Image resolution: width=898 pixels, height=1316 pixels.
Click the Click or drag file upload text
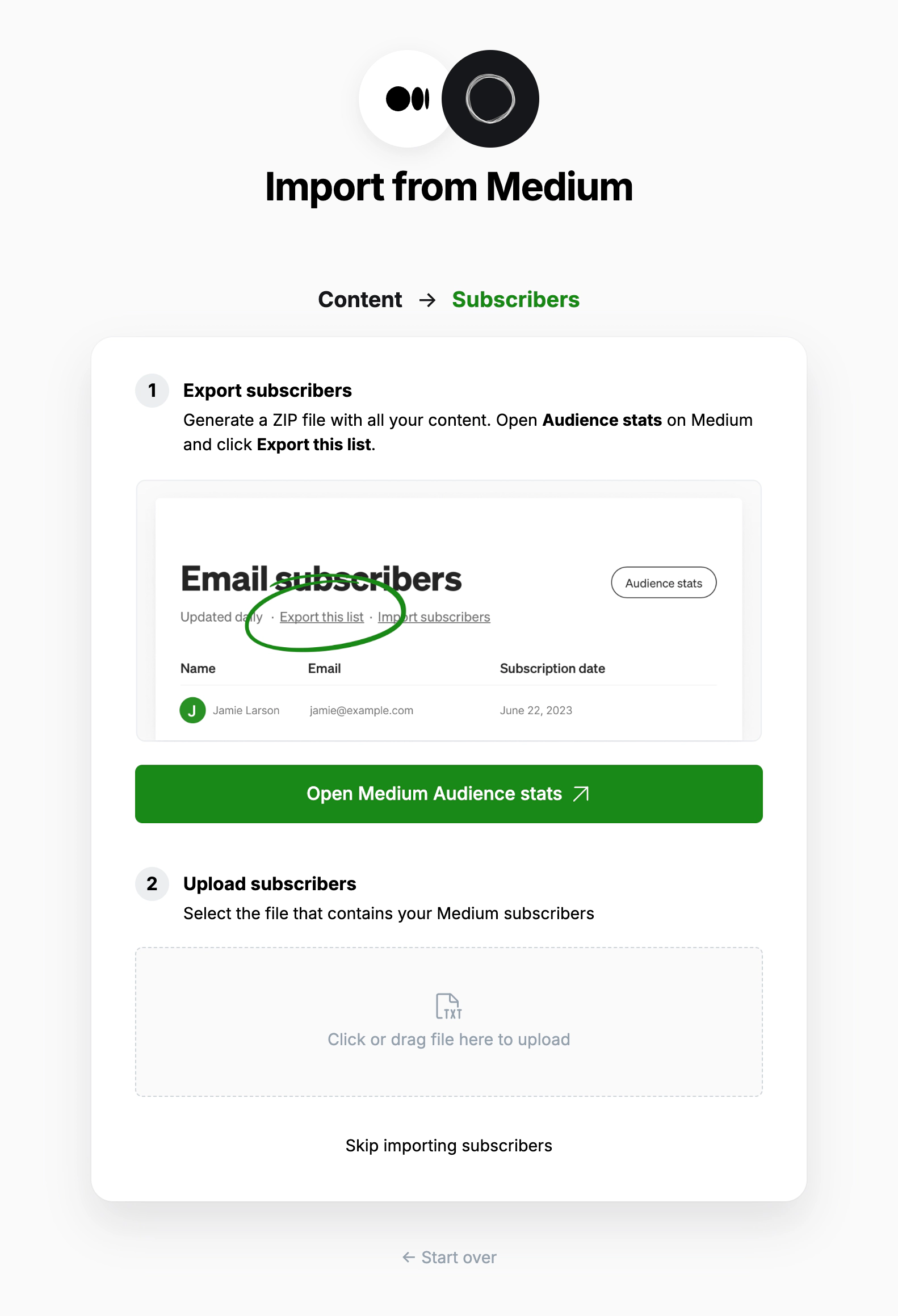(449, 1040)
